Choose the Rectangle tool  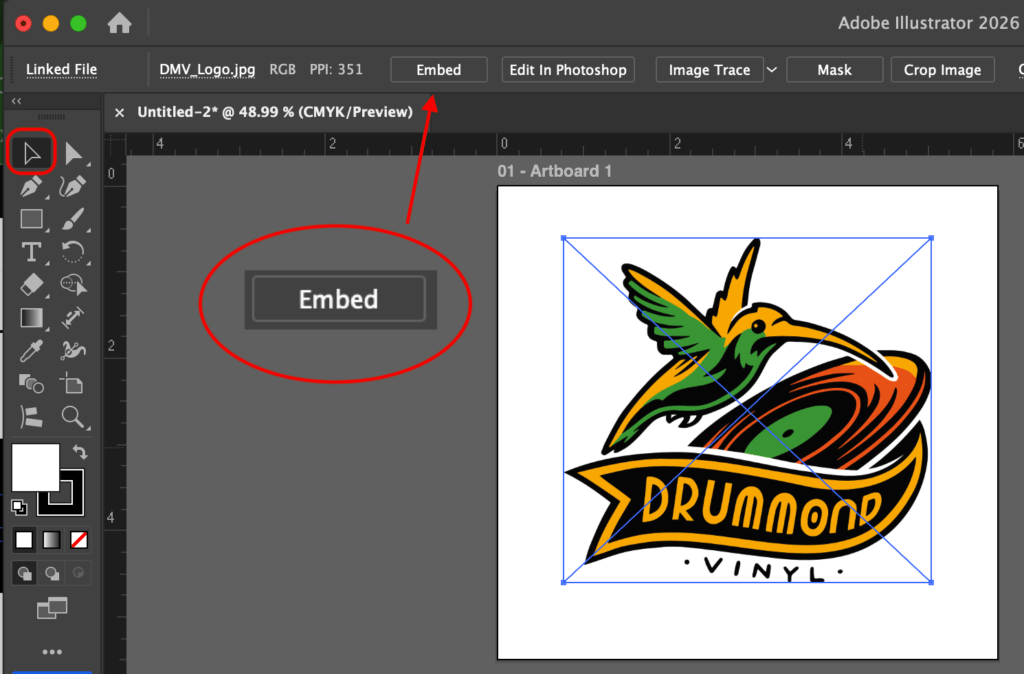click(x=31, y=219)
